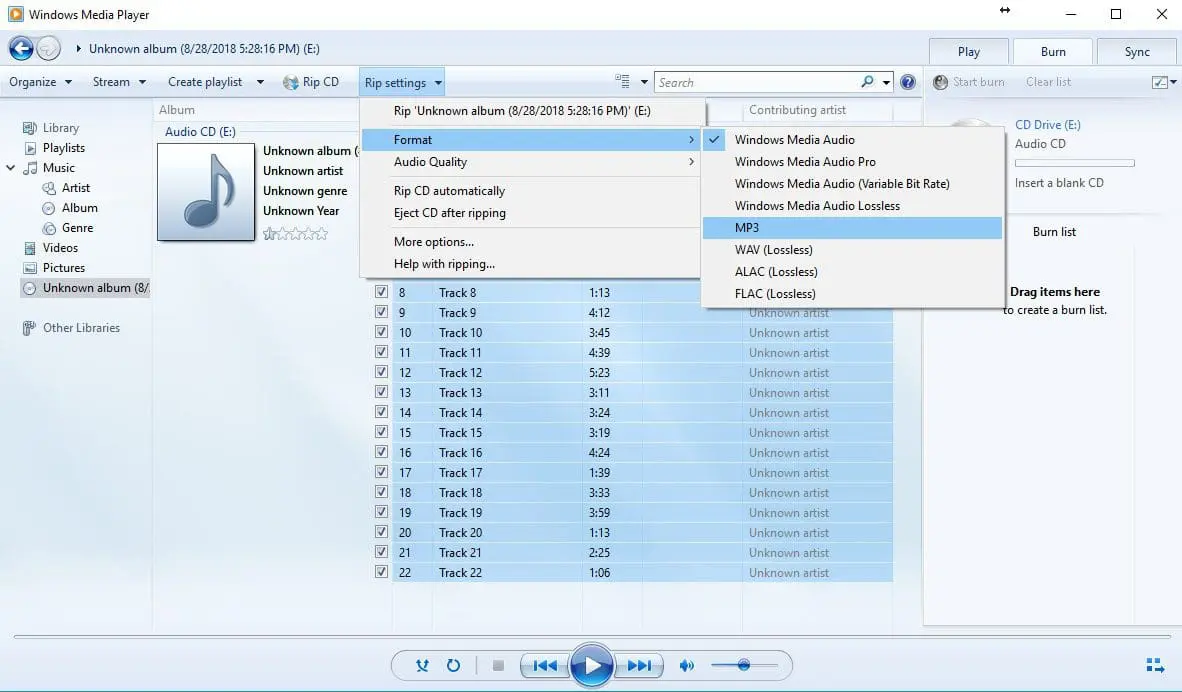
Task: Click the Next track button
Action: tap(639, 665)
